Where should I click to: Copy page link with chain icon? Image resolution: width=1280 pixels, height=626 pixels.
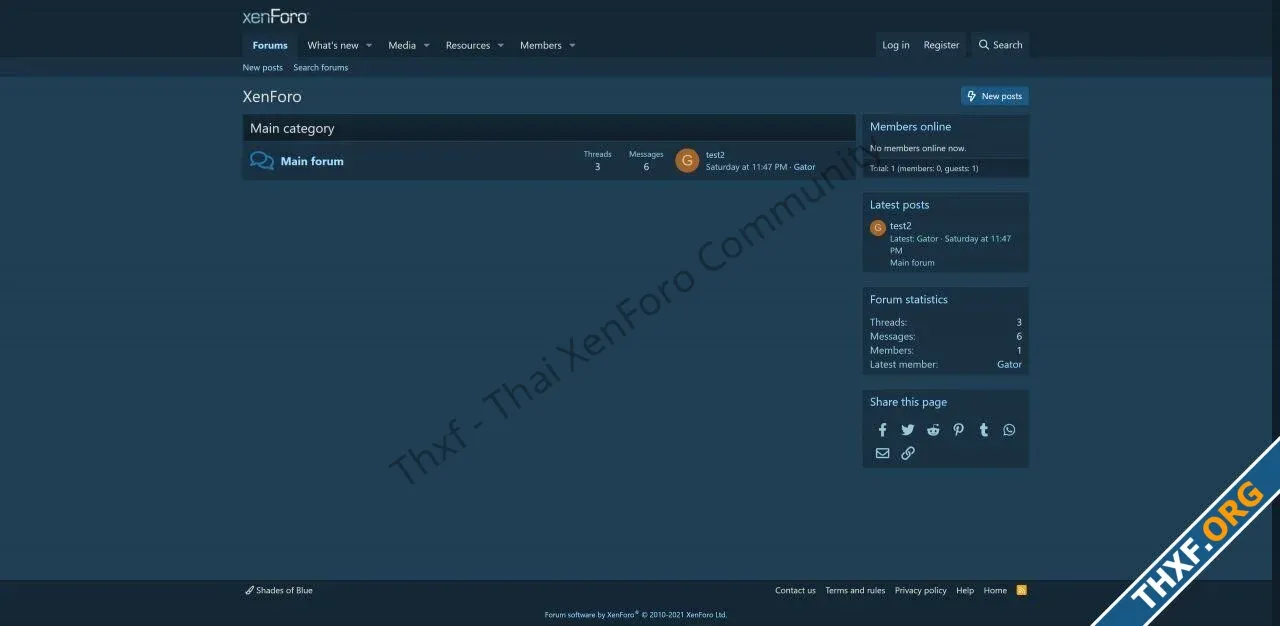click(x=907, y=453)
